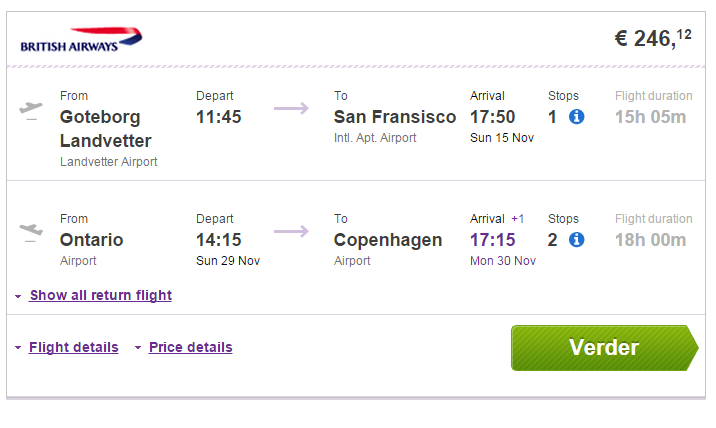Click the outbound route arrow icon
This screenshot has width=716, height=428.
pyautogui.click(x=291, y=108)
